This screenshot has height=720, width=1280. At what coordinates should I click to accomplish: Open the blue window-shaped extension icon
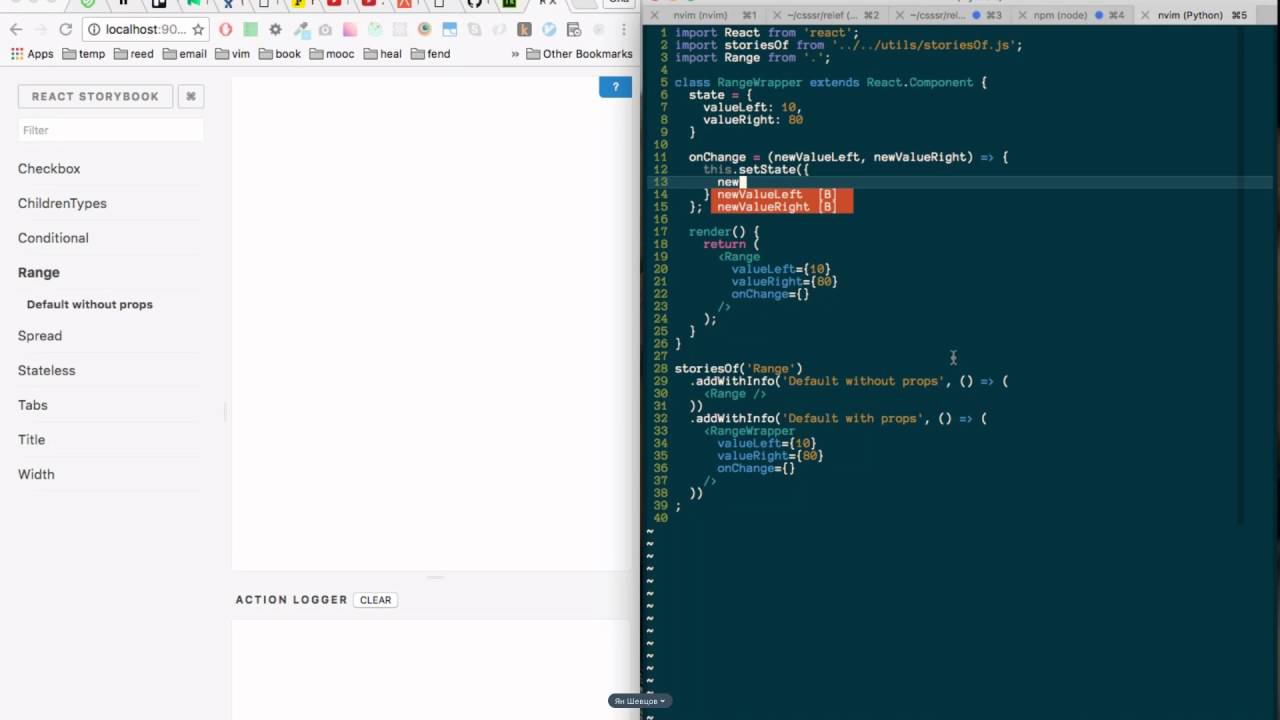tap(449, 30)
